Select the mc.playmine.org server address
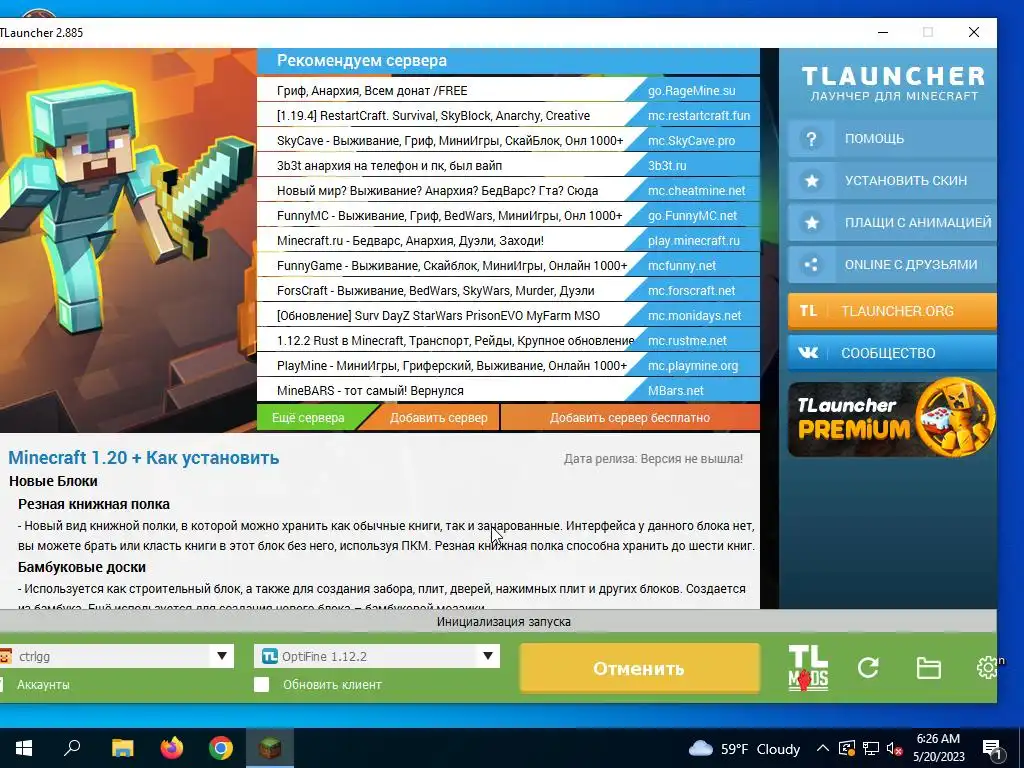Screen dimensions: 1024x768 coord(693,366)
